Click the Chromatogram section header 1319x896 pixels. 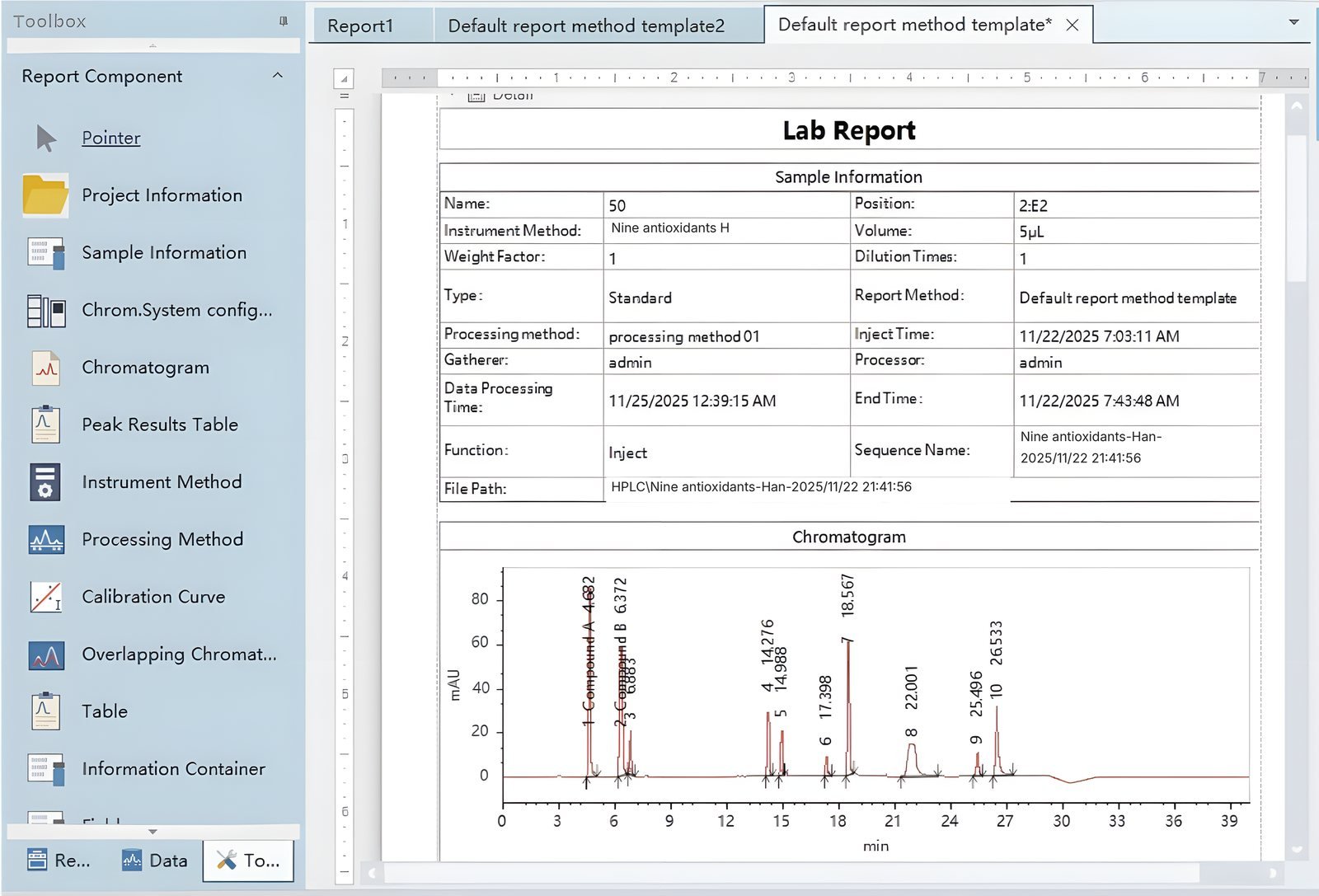[849, 537]
